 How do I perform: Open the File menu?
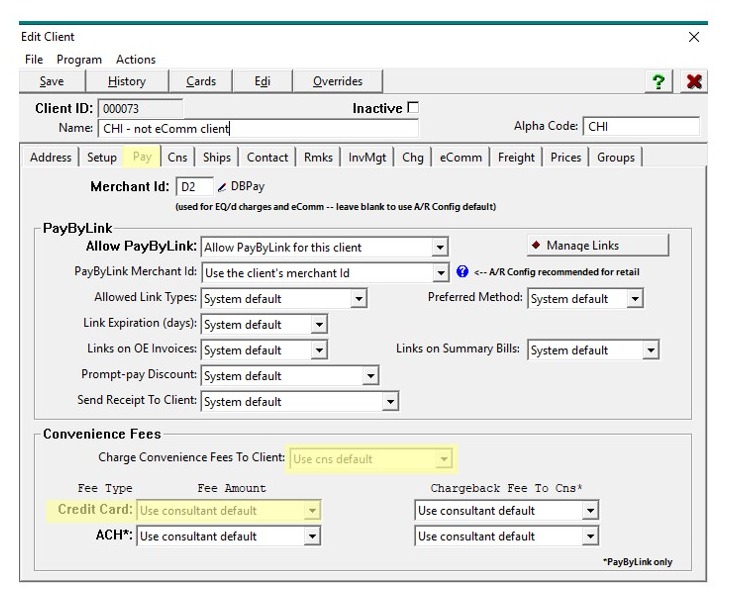(x=34, y=60)
